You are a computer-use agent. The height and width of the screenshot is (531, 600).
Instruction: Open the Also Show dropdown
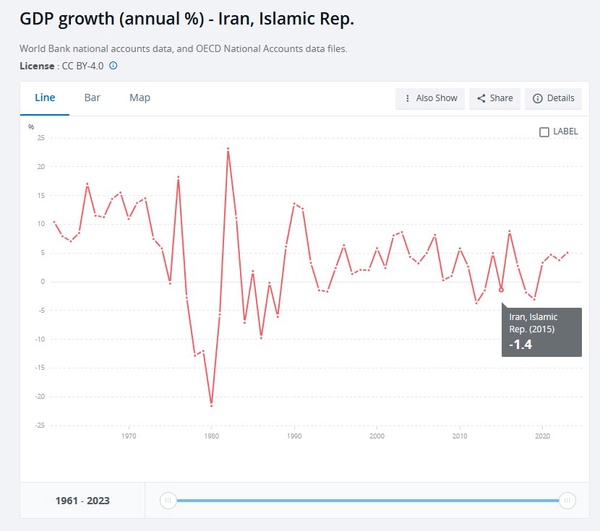pos(430,98)
